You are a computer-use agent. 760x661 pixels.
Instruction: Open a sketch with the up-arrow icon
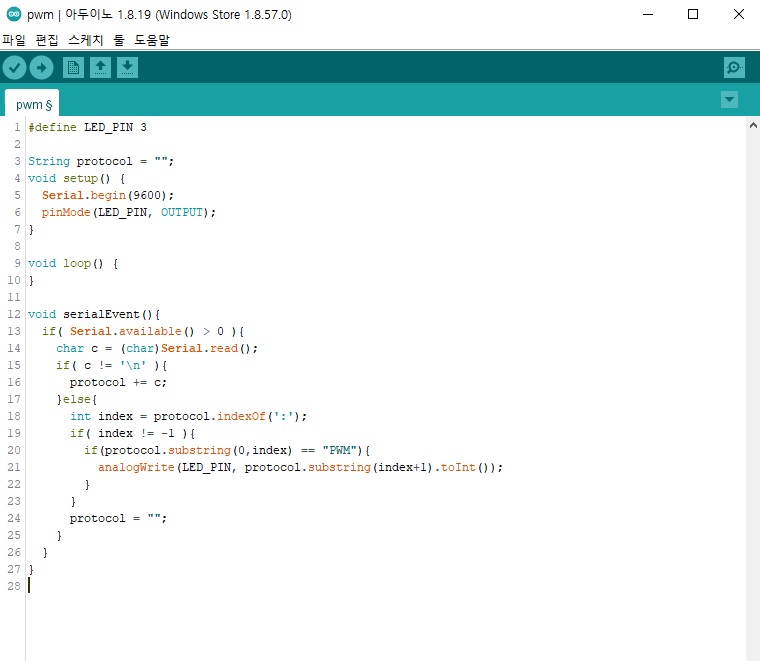(100, 67)
